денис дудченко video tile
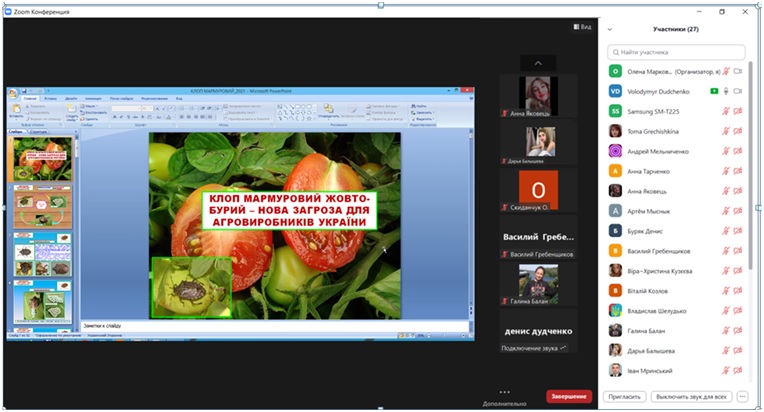The height and width of the screenshot is (412, 764). coord(538,332)
